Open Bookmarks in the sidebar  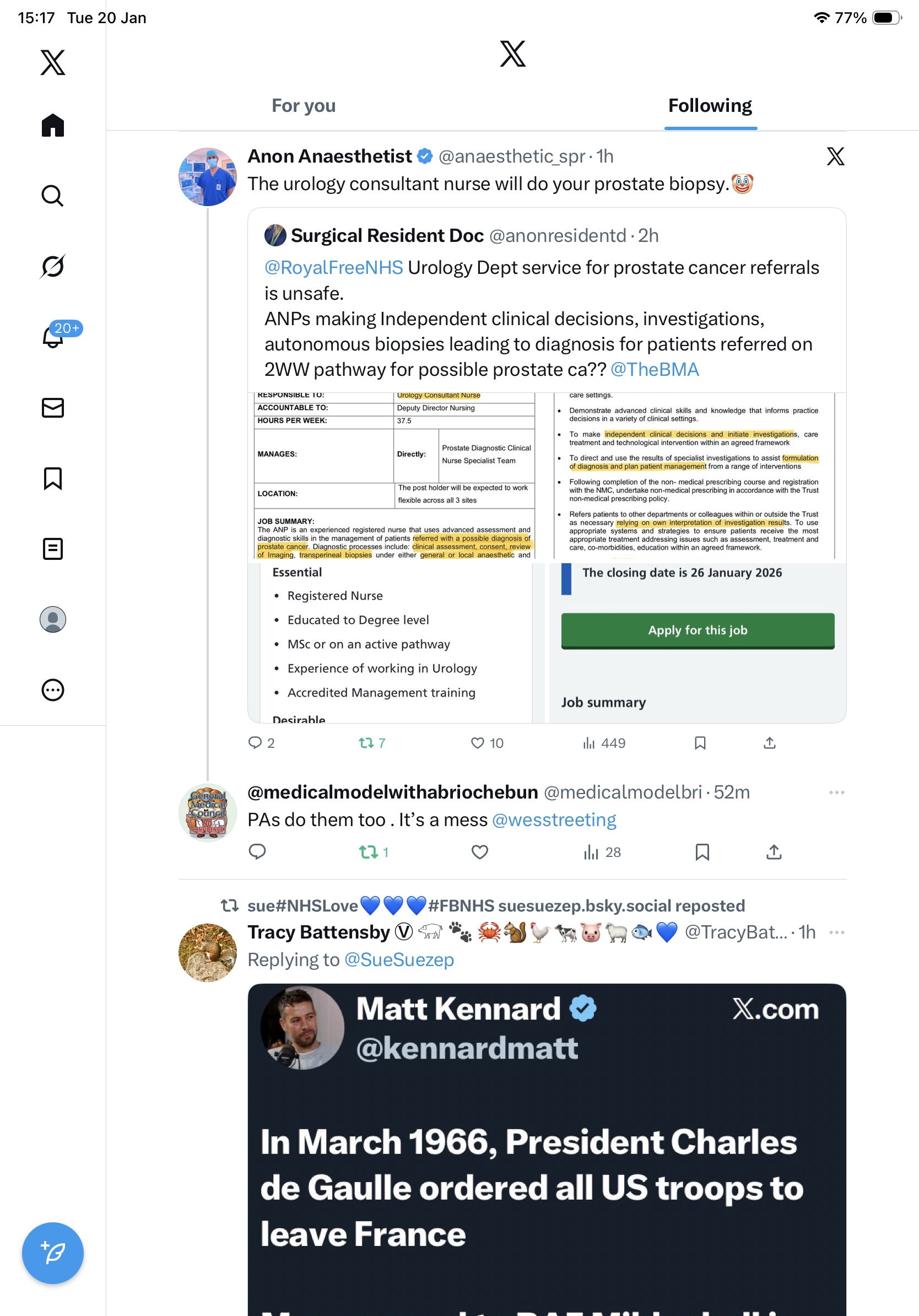click(x=52, y=478)
